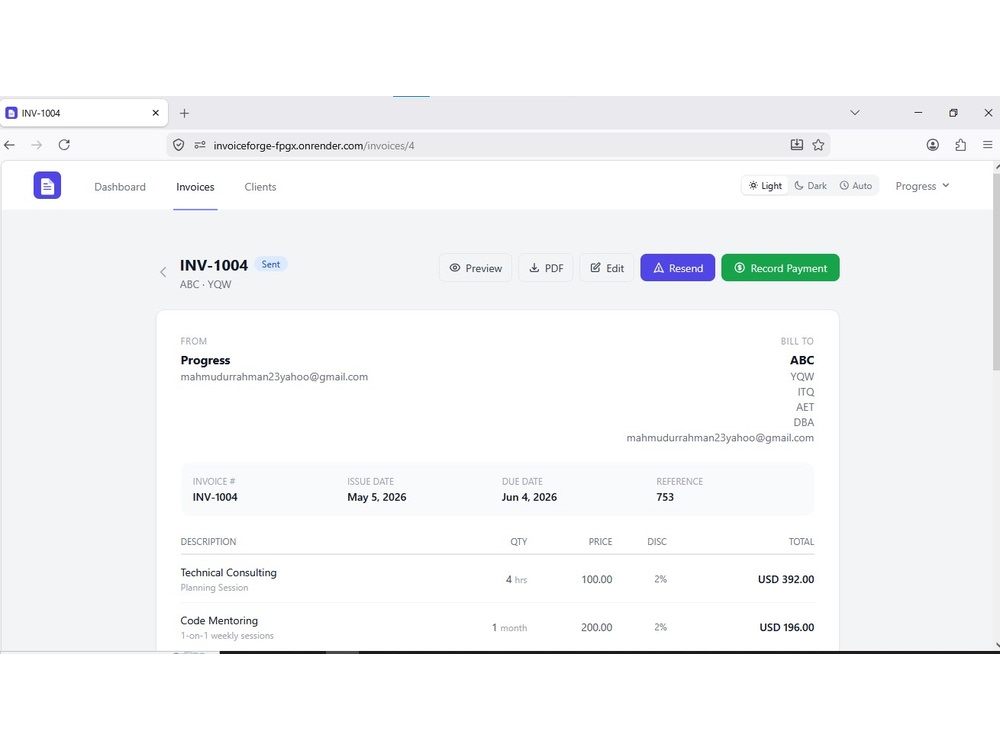Open the Invoices tab
The height and width of the screenshot is (750, 1000).
coord(195,187)
